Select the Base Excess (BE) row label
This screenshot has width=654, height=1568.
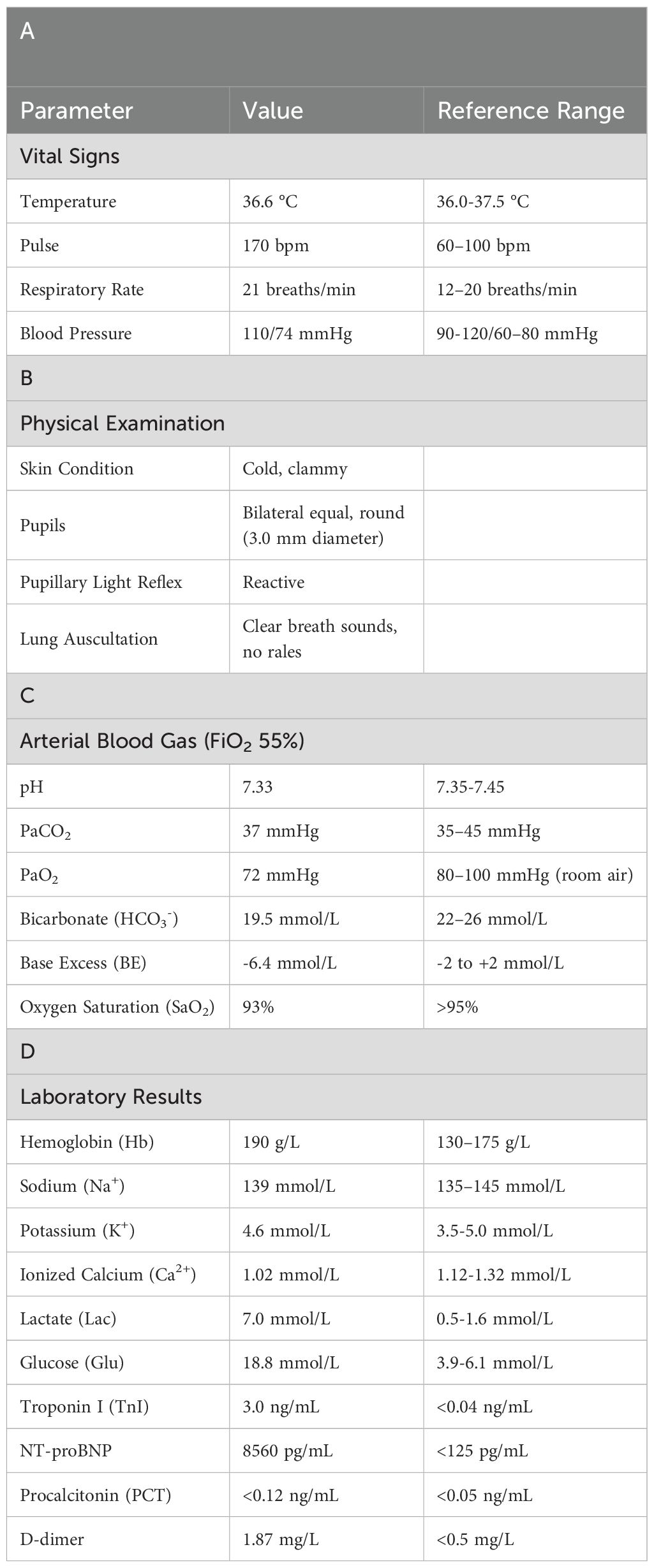coord(83,963)
